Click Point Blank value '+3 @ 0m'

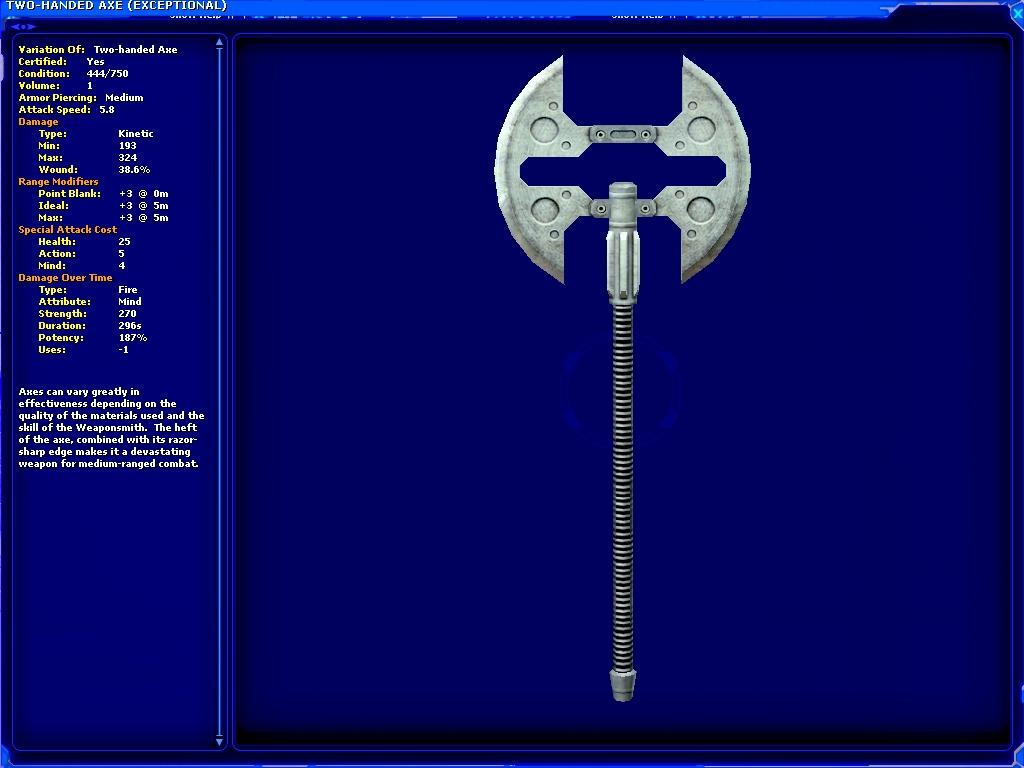point(144,194)
